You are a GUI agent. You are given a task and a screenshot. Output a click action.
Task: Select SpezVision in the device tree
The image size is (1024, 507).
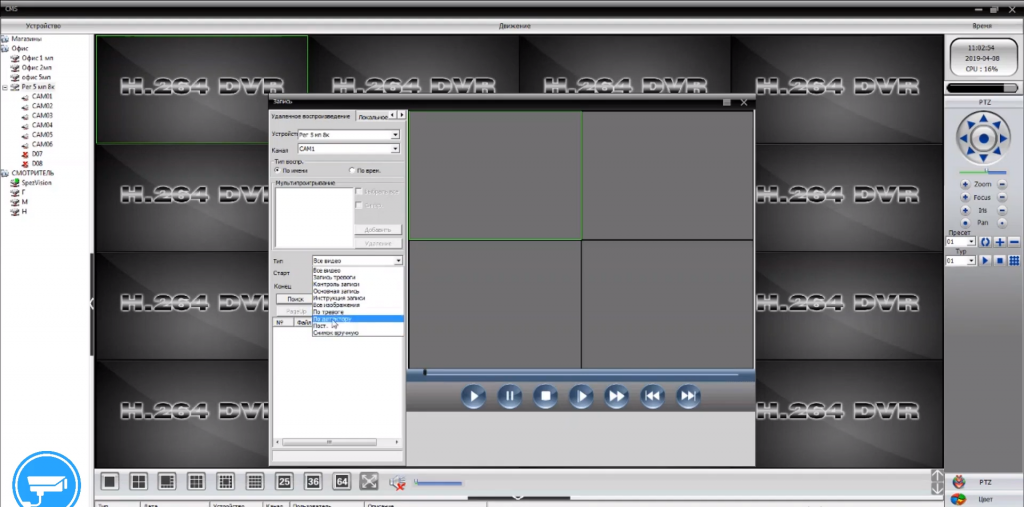[x=37, y=183]
